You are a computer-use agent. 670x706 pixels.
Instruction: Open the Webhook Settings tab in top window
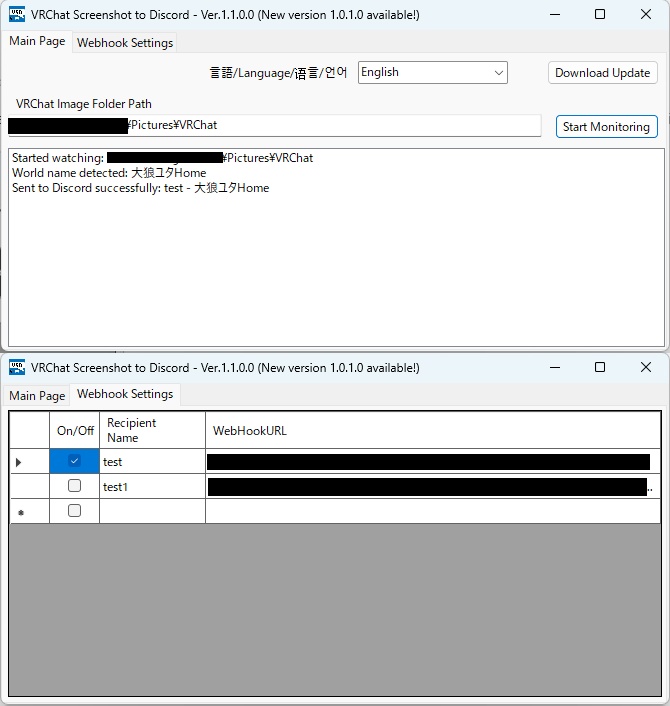[125, 43]
